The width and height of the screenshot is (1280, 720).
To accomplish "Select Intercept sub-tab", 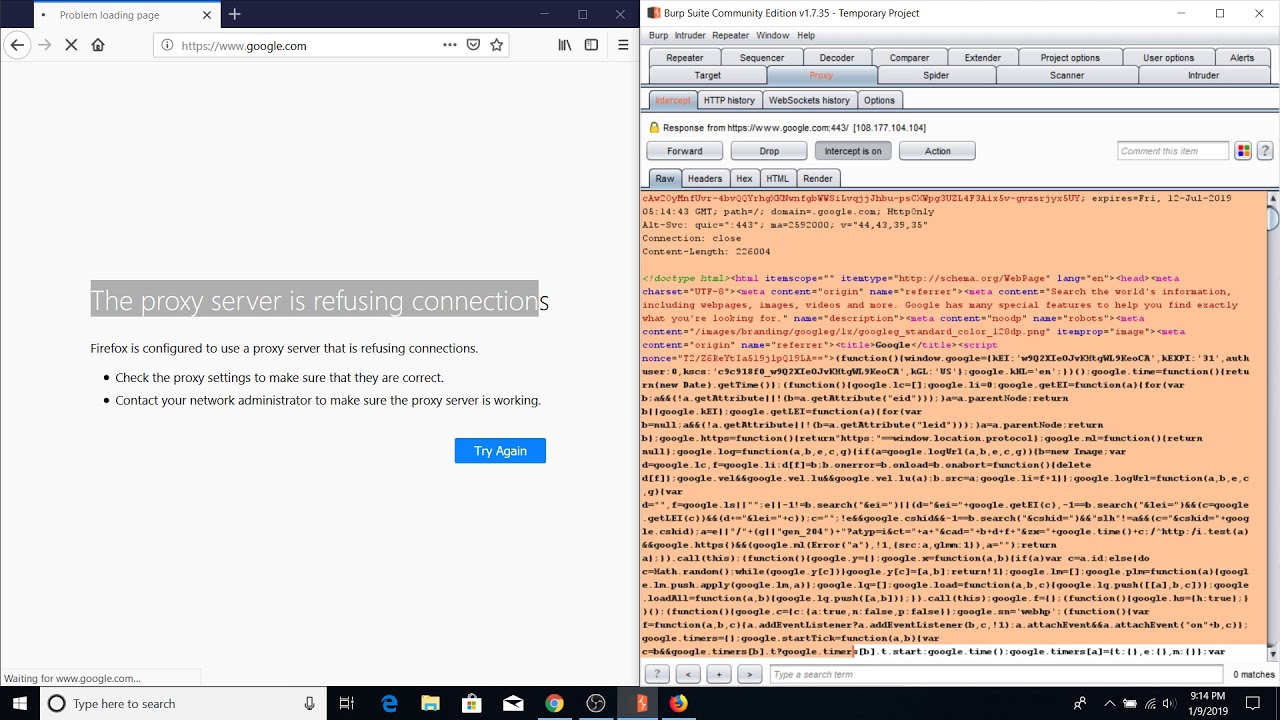I will click(672, 100).
